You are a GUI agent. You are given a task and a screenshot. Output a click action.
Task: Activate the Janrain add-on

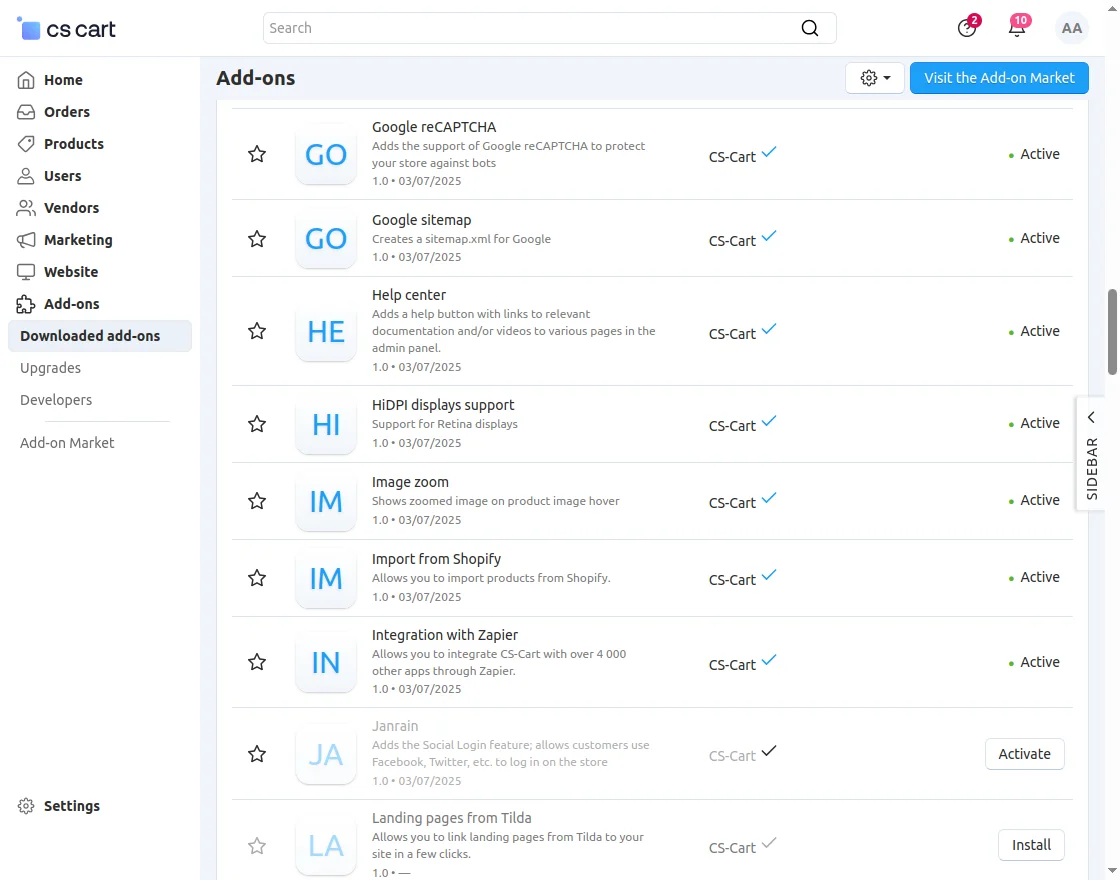(1024, 754)
